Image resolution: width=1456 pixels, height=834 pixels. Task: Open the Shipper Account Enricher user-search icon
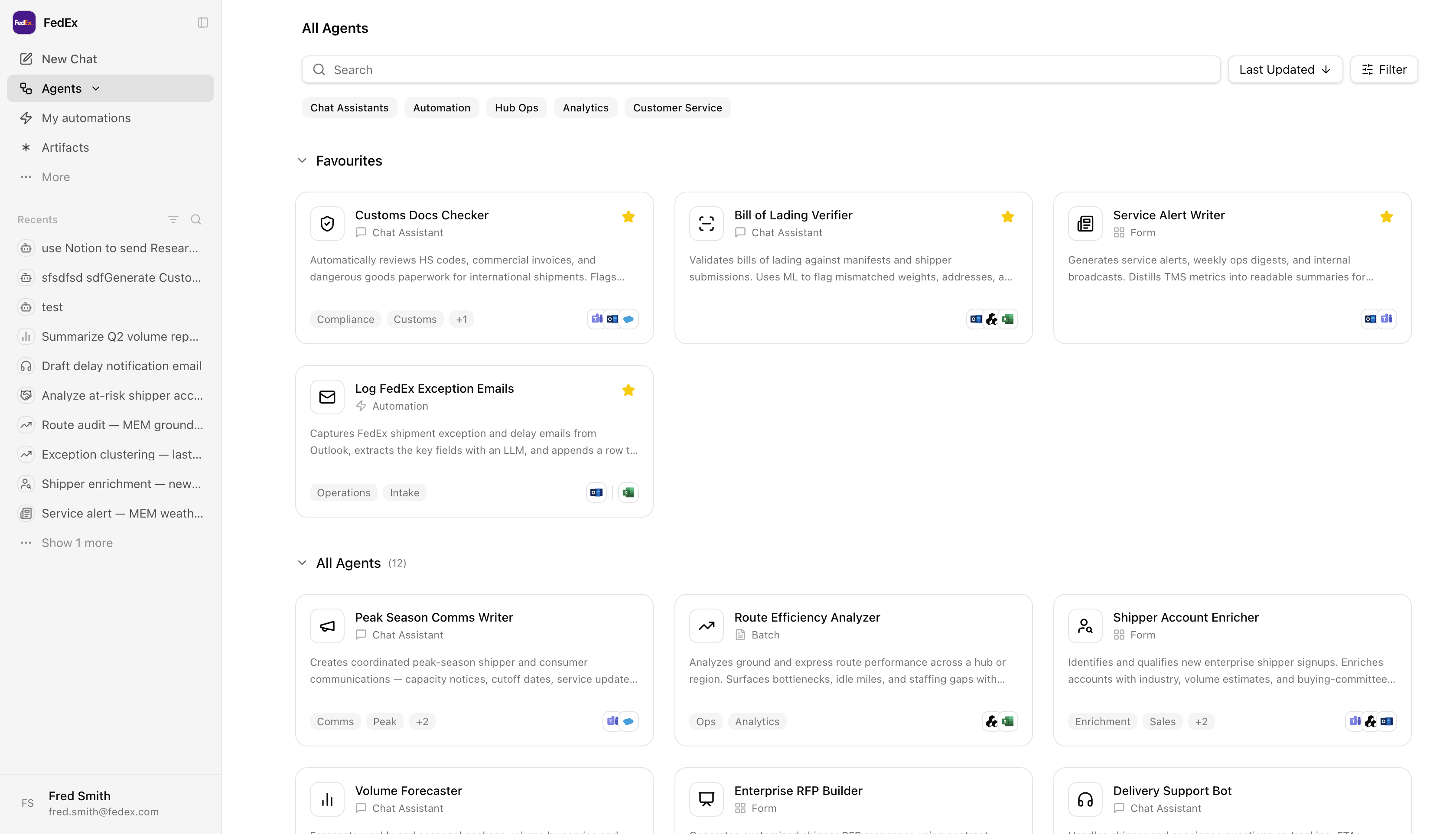(x=1085, y=625)
